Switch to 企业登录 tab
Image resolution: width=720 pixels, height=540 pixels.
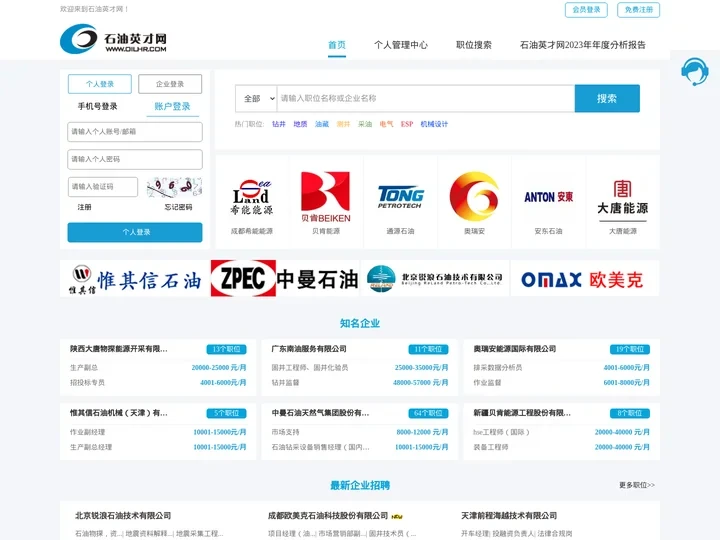coord(170,84)
